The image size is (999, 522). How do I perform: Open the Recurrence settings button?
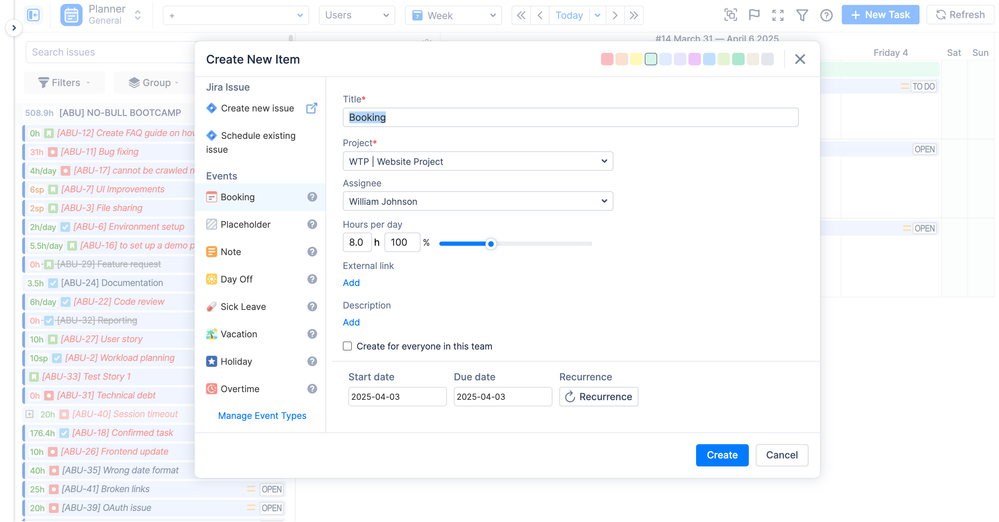coord(599,396)
